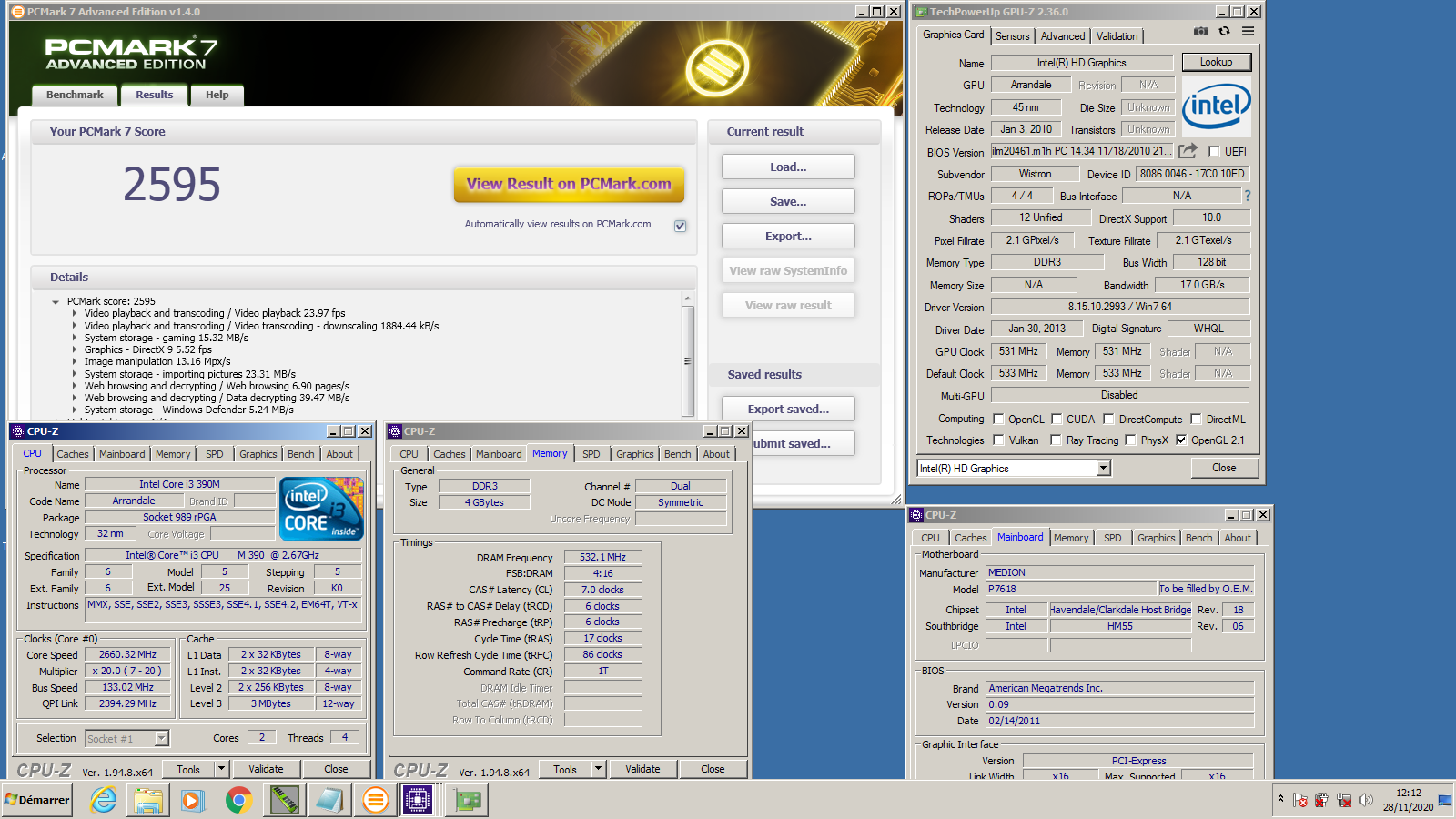Open the notepad icon in the taskbar
The image size is (1456, 819).
[x=329, y=800]
